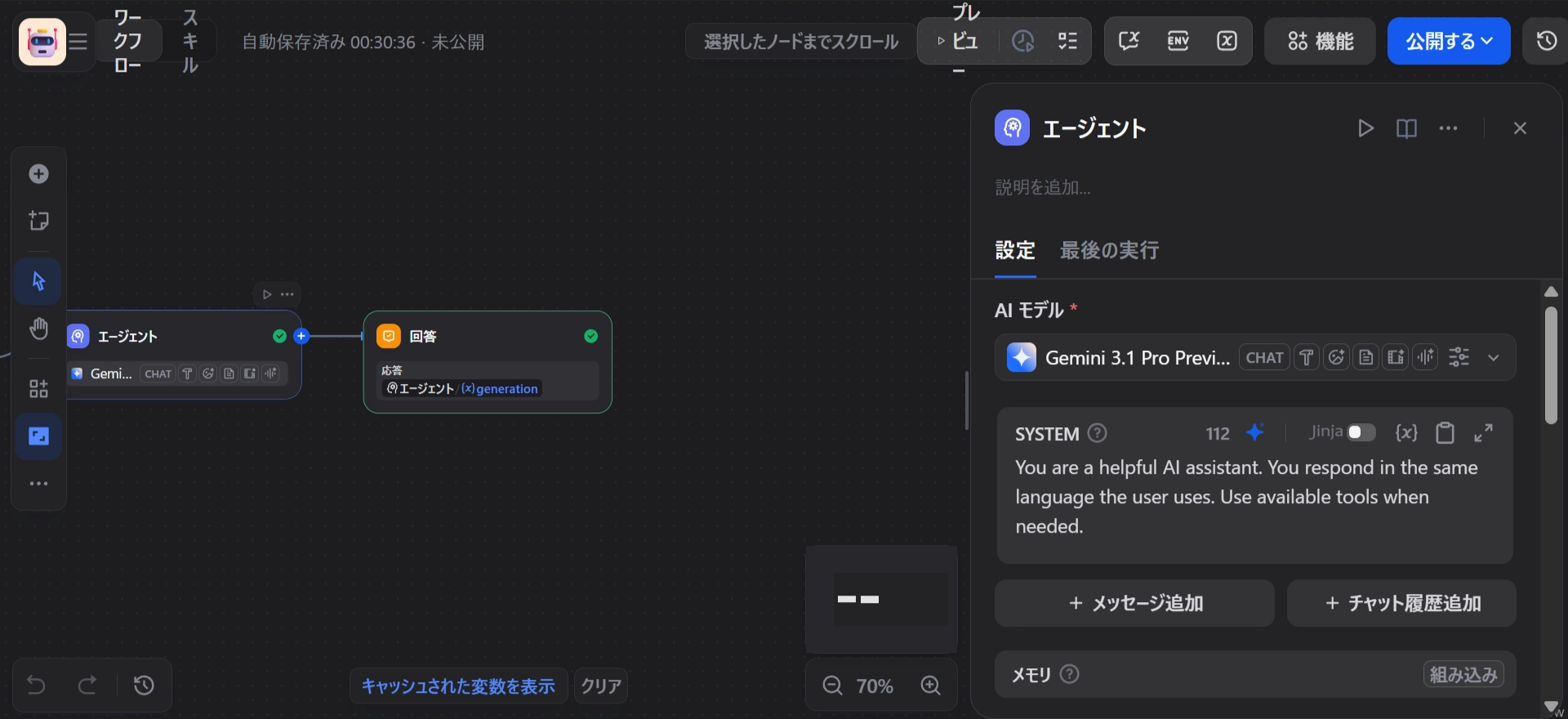Viewport: 1568px width, 719px height.
Task: Open the 70% zoom level menu
Action: tap(875, 686)
